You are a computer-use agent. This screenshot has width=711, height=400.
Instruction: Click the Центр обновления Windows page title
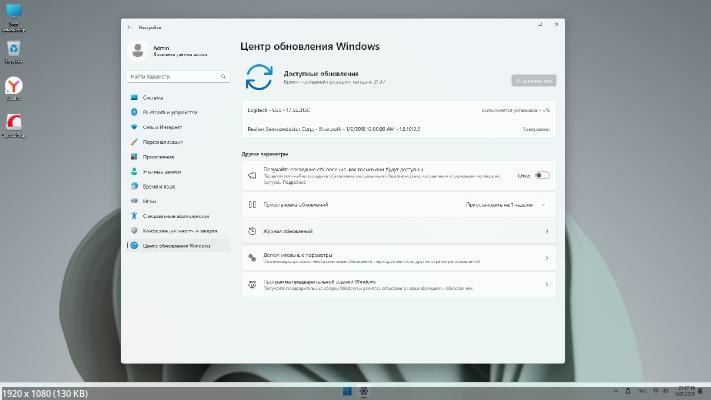coord(310,46)
